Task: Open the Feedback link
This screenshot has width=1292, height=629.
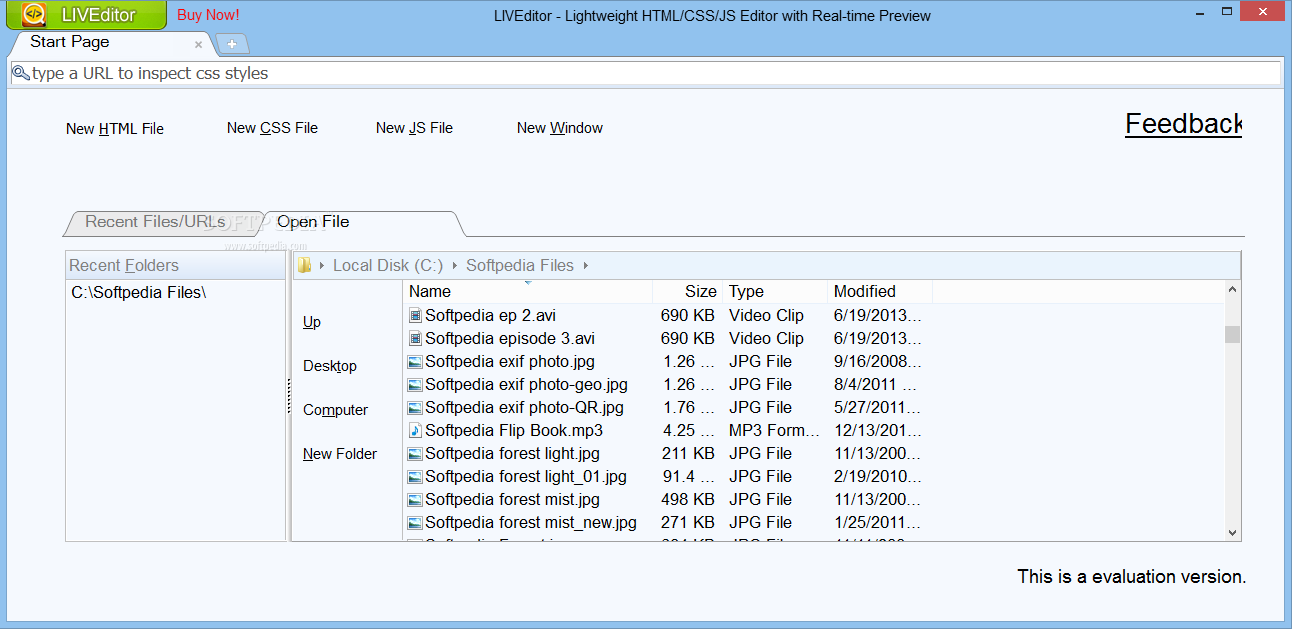Action: point(1183,124)
